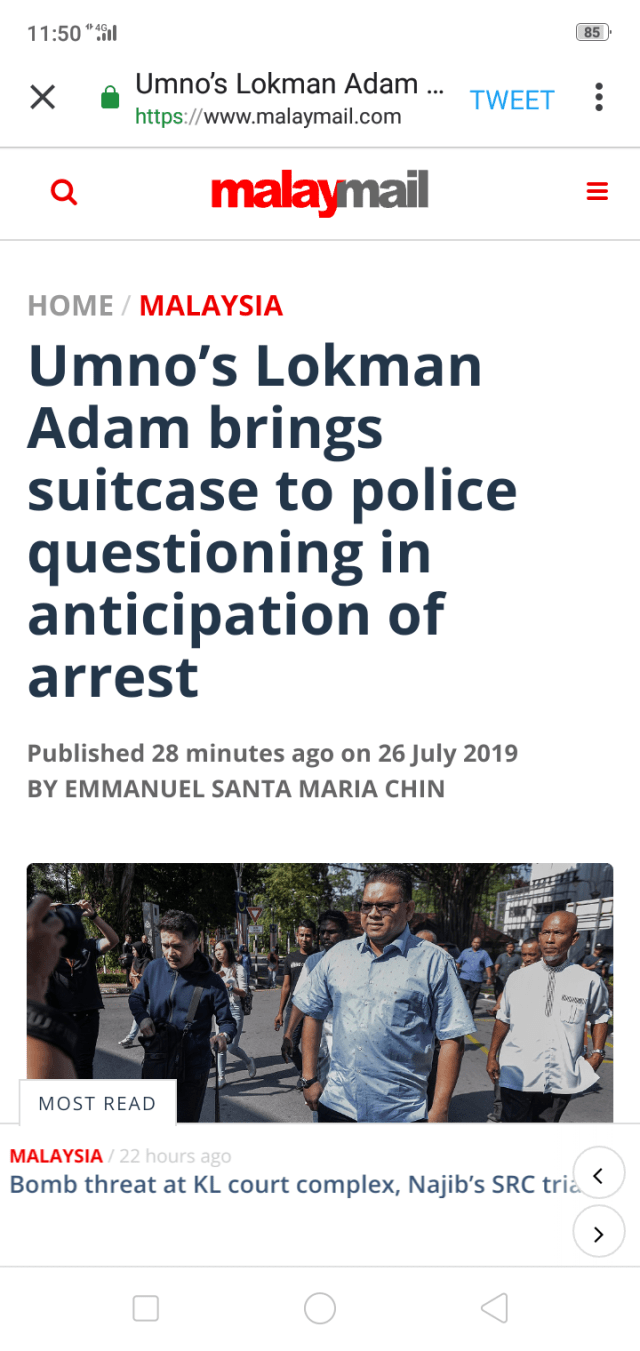This screenshot has height=1351, width=640.
Task: Tap the red MALAYSIA tag in most read
Action: pos(56,1156)
